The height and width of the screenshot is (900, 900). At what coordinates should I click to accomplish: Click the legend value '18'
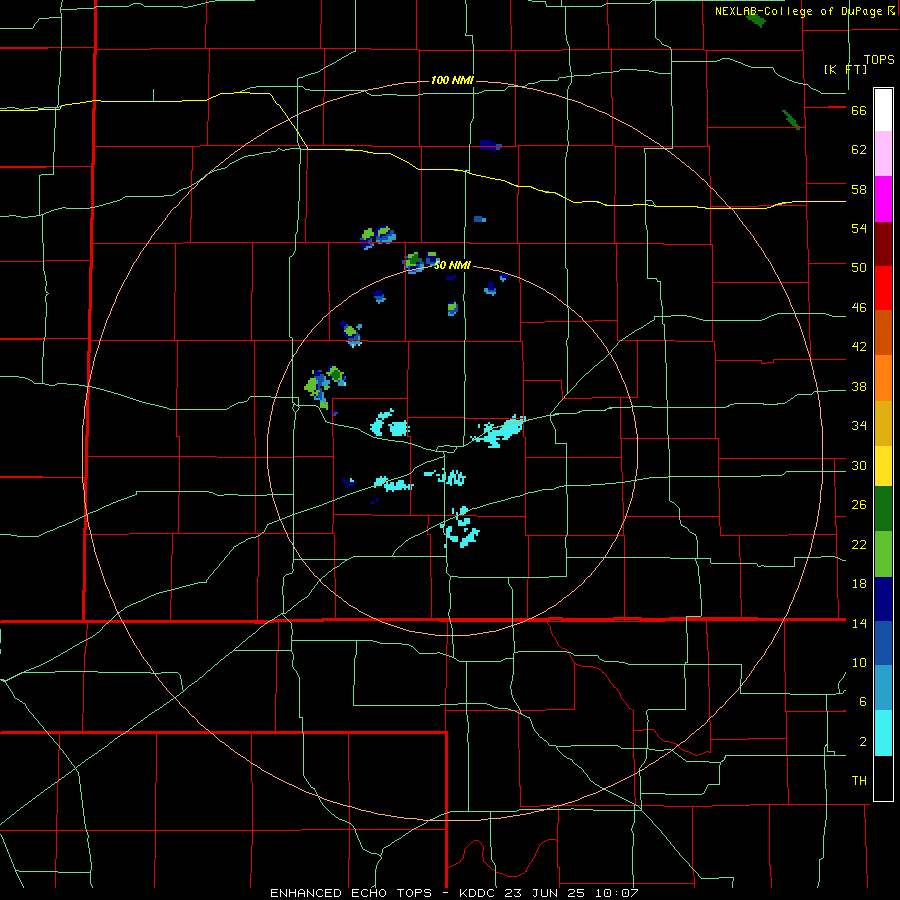pyautogui.click(x=859, y=584)
